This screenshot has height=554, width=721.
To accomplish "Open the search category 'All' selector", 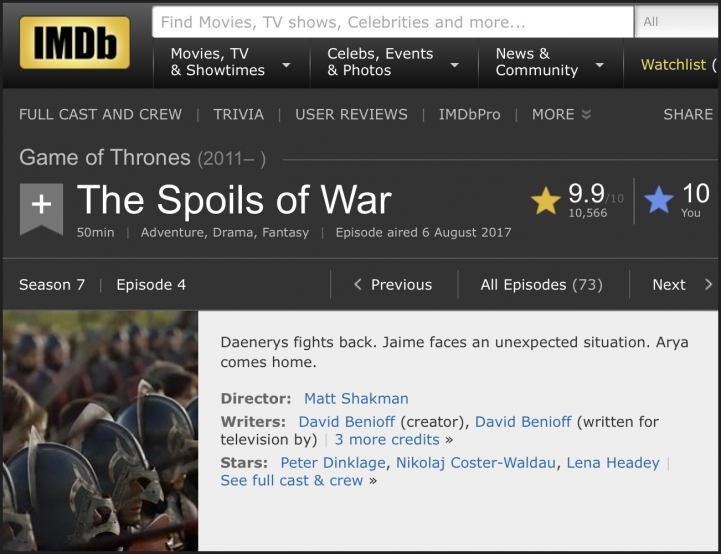I will (677, 22).
